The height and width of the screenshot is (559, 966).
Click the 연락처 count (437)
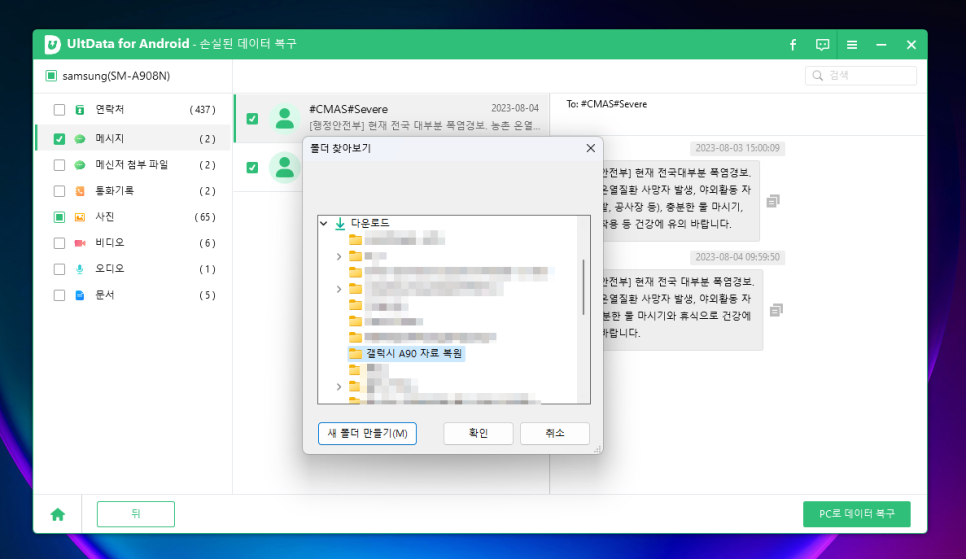pos(203,110)
